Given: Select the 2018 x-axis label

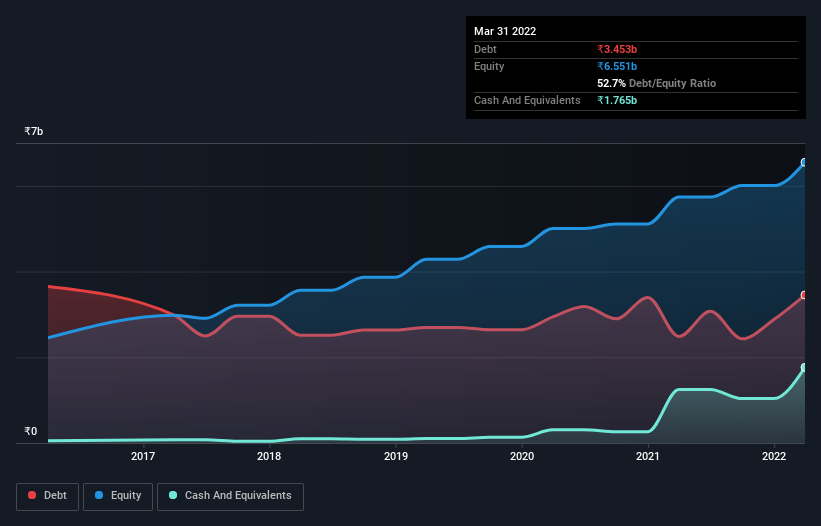Looking at the screenshot, I should pos(269,456).
